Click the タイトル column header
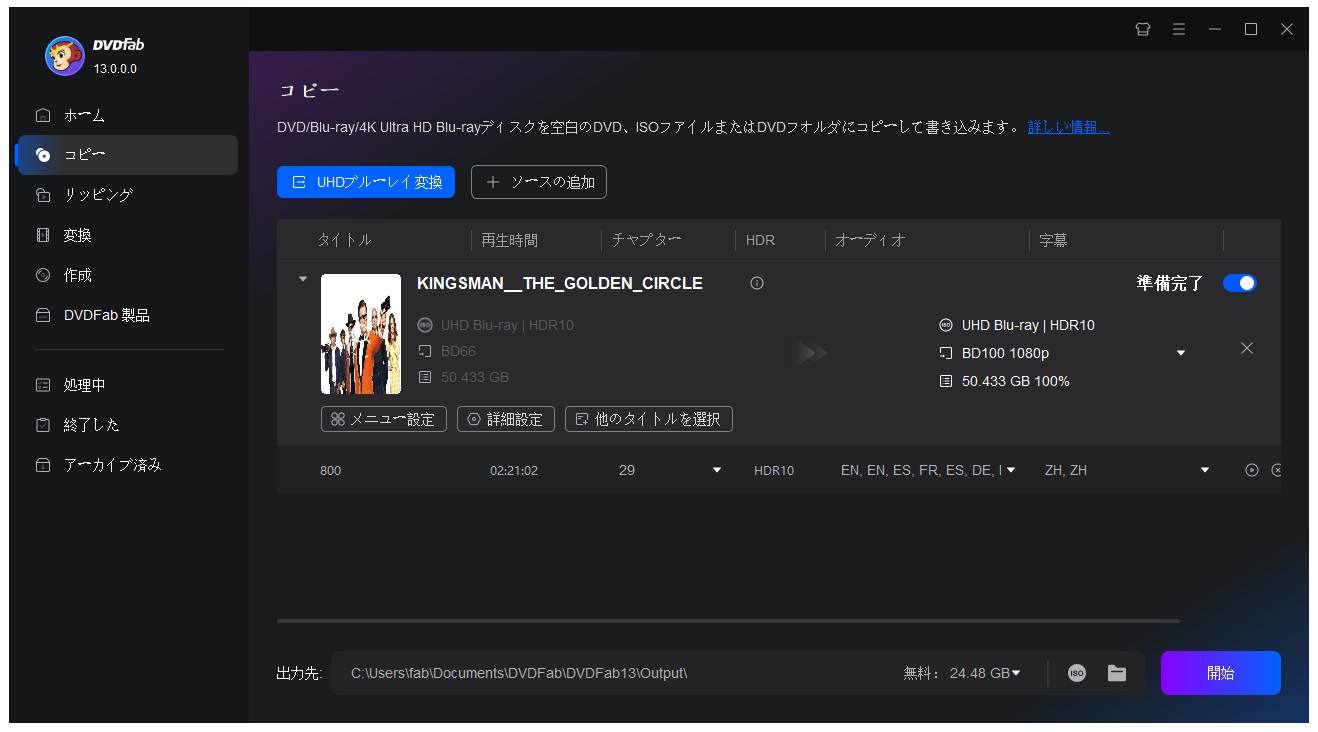This screenshot has width=1318, height=732. [x=345, y=240]
